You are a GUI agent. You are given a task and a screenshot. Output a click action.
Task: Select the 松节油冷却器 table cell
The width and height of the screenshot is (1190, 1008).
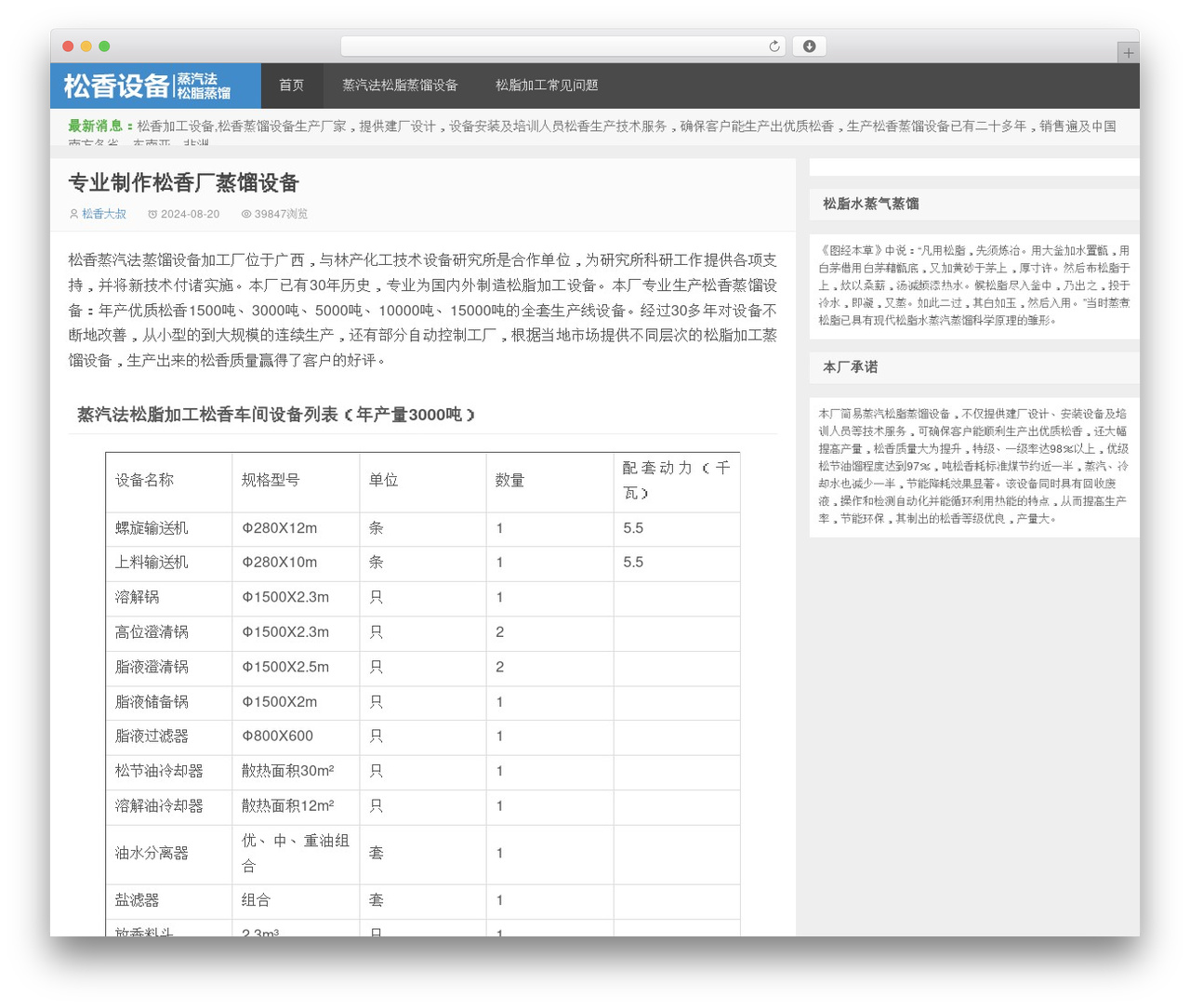click(x=169, y=772)
